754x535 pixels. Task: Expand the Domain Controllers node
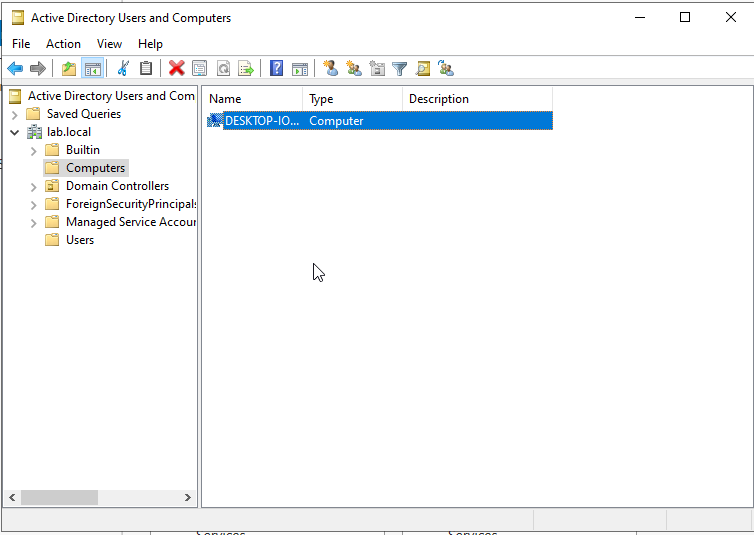pyautogui.click(x=33, y=187)
